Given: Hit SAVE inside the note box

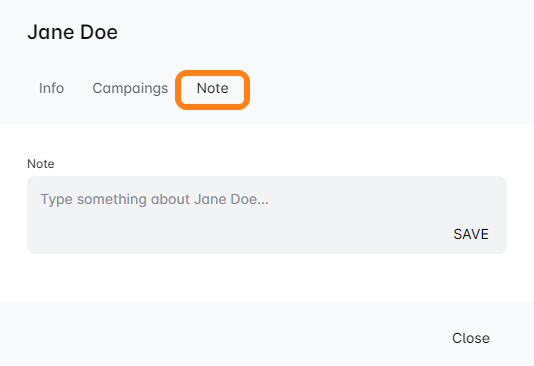Looking at the screenshot, I should [x=471, y=234].
